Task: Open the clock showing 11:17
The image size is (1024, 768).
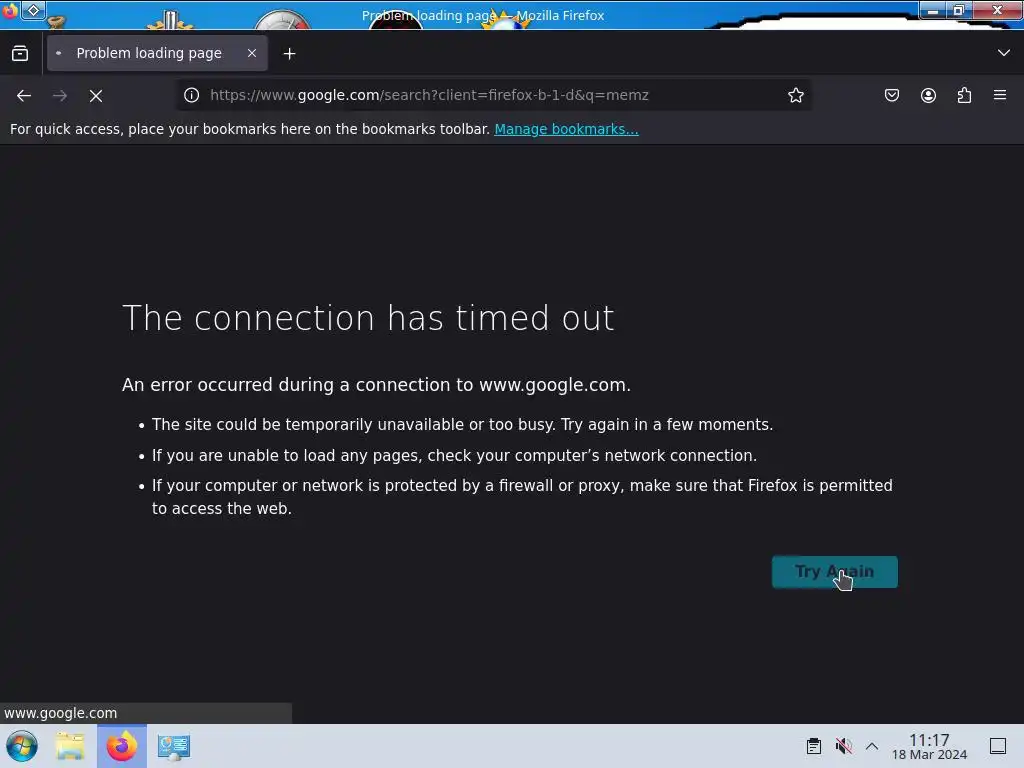Action: click(929, 746)
